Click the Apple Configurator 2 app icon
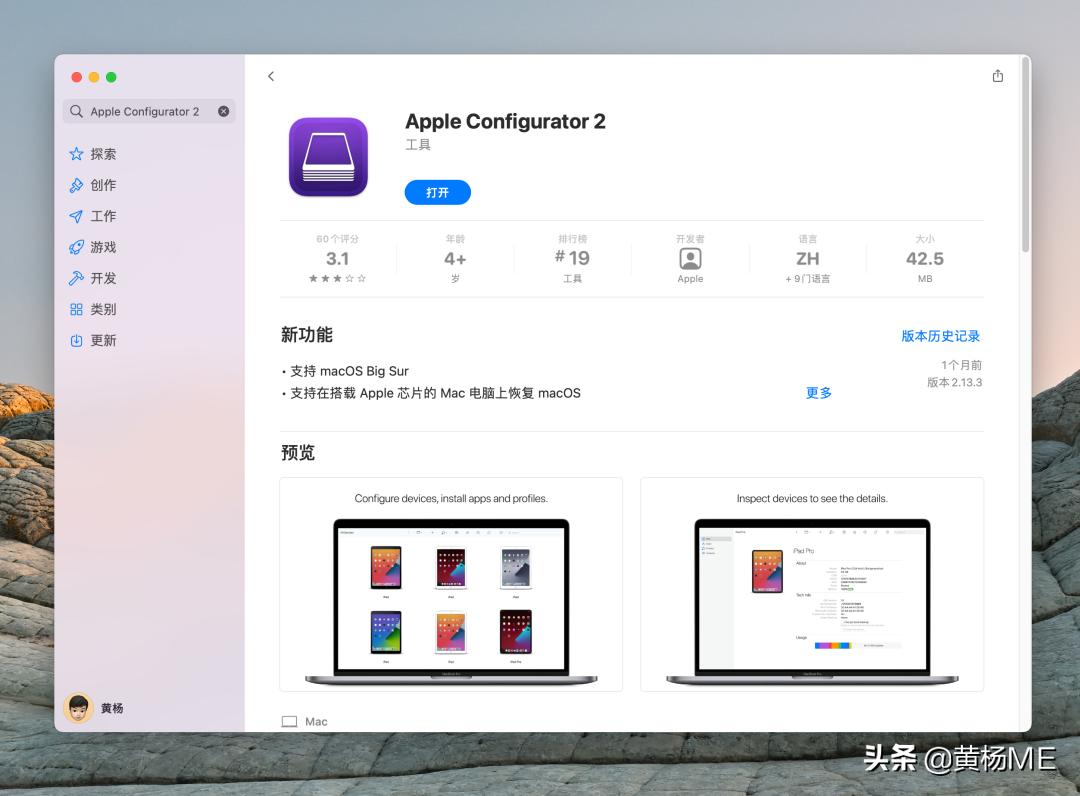 [328, 155]
